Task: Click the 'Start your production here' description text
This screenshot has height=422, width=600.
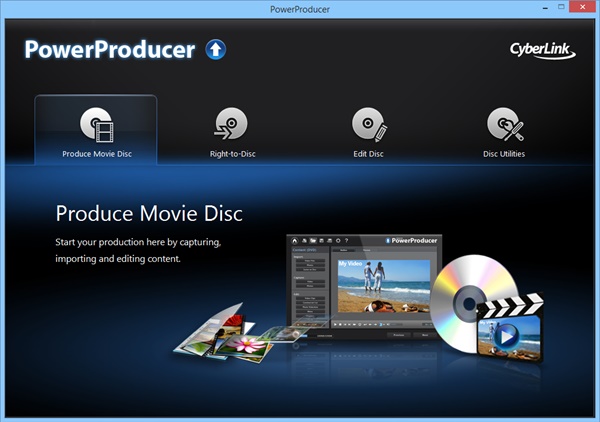Action: pos(138,250)
